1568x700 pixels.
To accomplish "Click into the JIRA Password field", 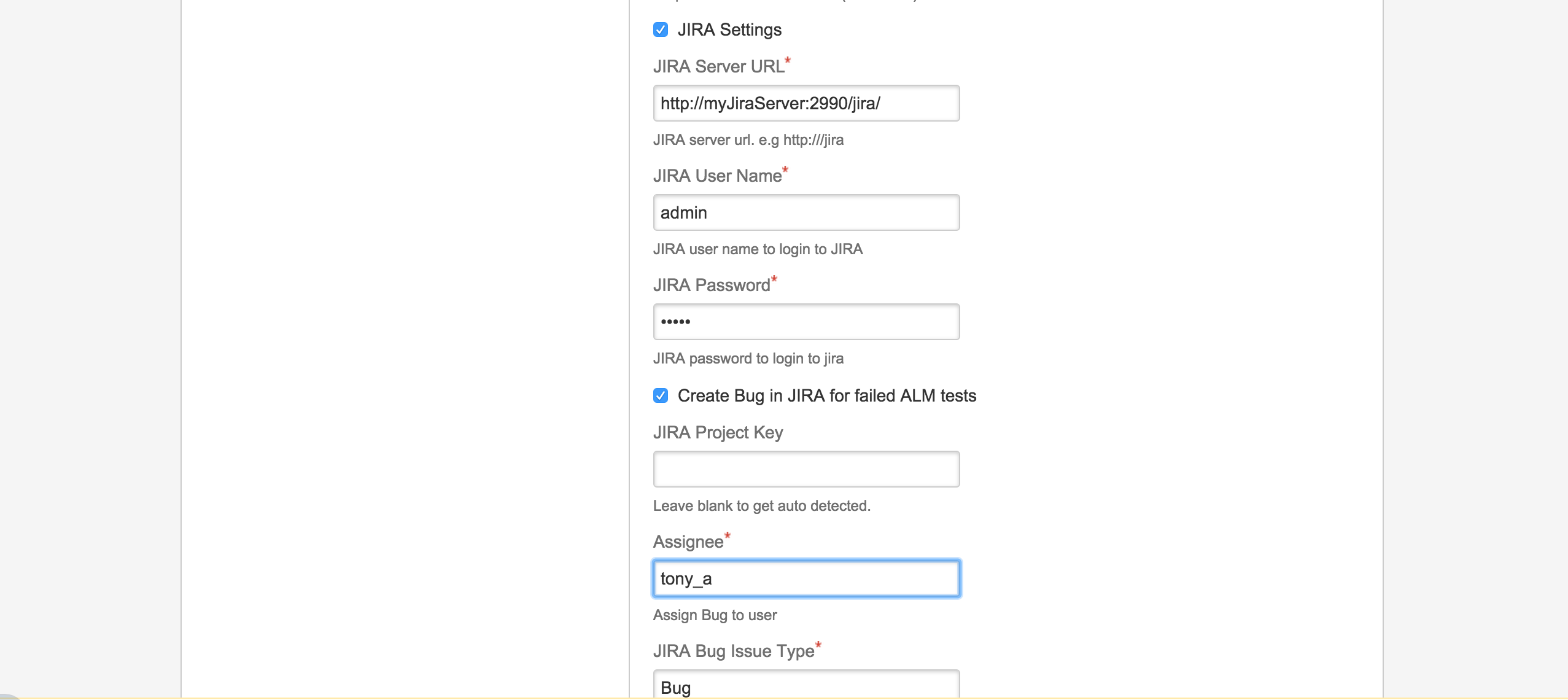I will tap(805, 322).
